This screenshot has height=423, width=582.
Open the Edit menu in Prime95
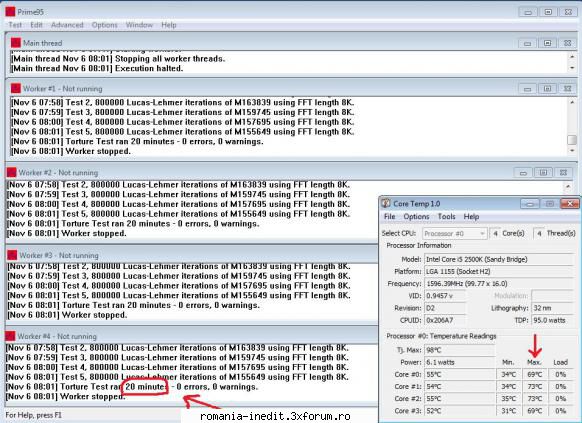[36, 25]
